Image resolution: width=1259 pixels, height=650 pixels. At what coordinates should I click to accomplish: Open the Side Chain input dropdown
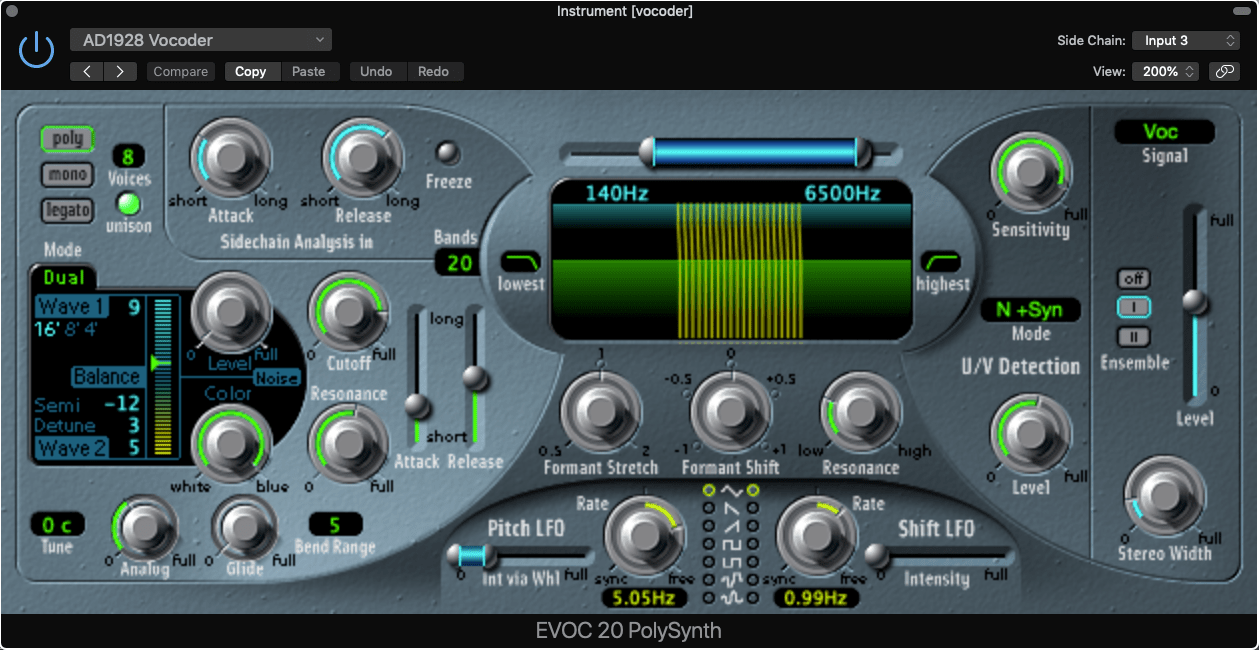pos(1186,40)
